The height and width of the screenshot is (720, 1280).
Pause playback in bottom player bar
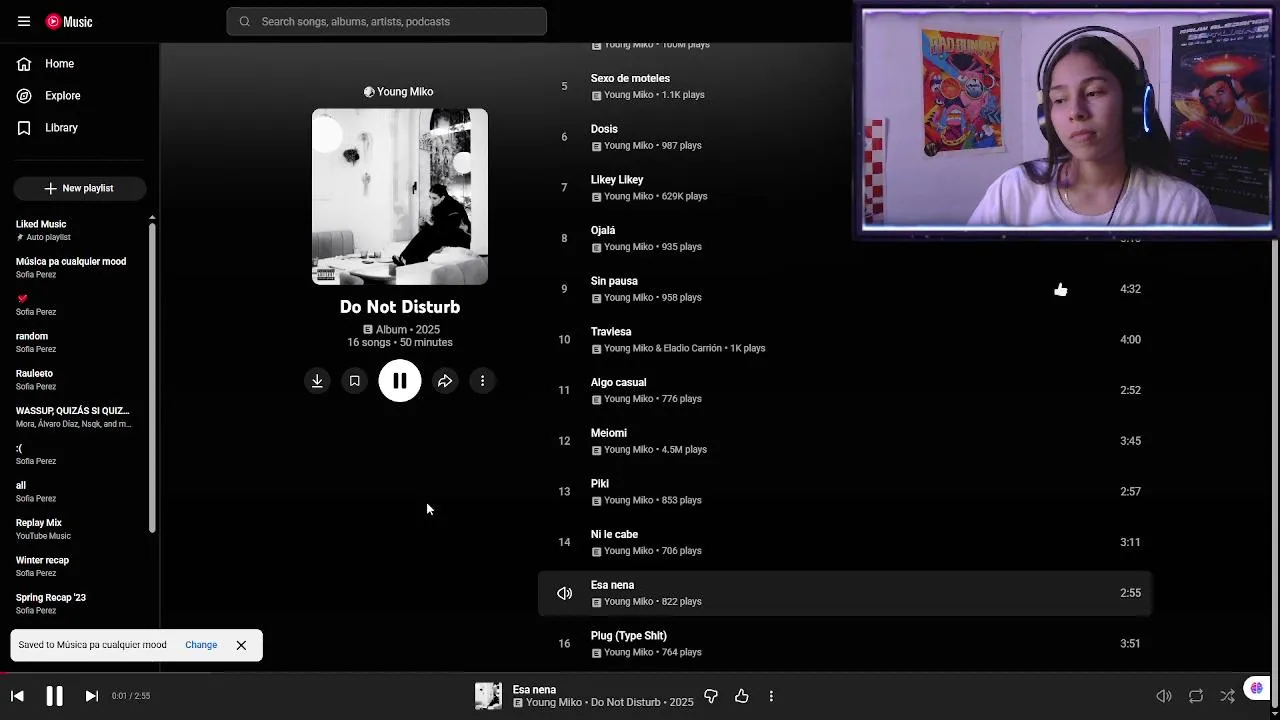click(x=54, y=696)
